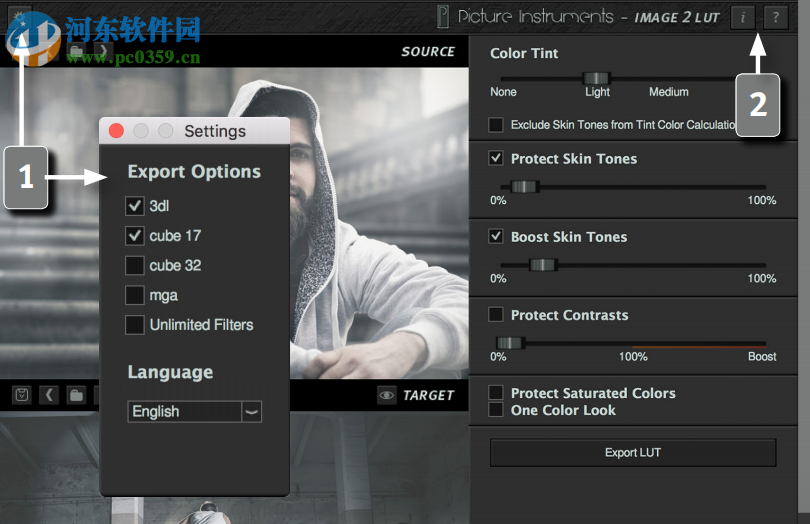Enable Exclude Skin Tones from Tint checkbox

coord(496,125)
